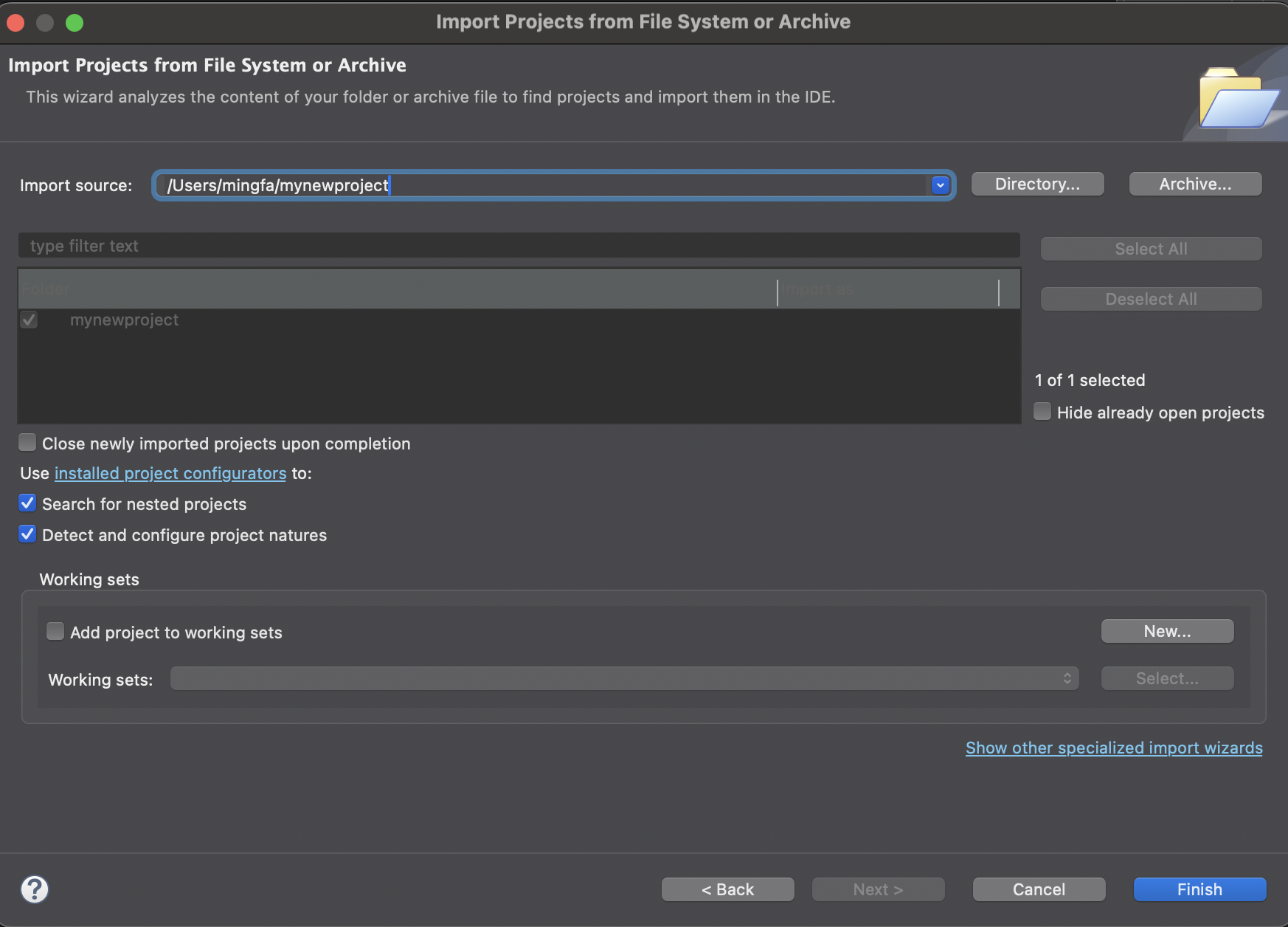Cancel the import wizard
Screen dimensions: 1288x927
click(1039, 889)
